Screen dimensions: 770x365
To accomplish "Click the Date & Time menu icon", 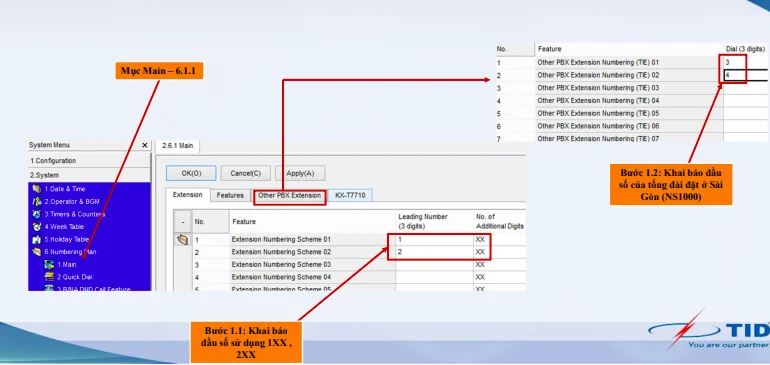I will coord(36,189).
